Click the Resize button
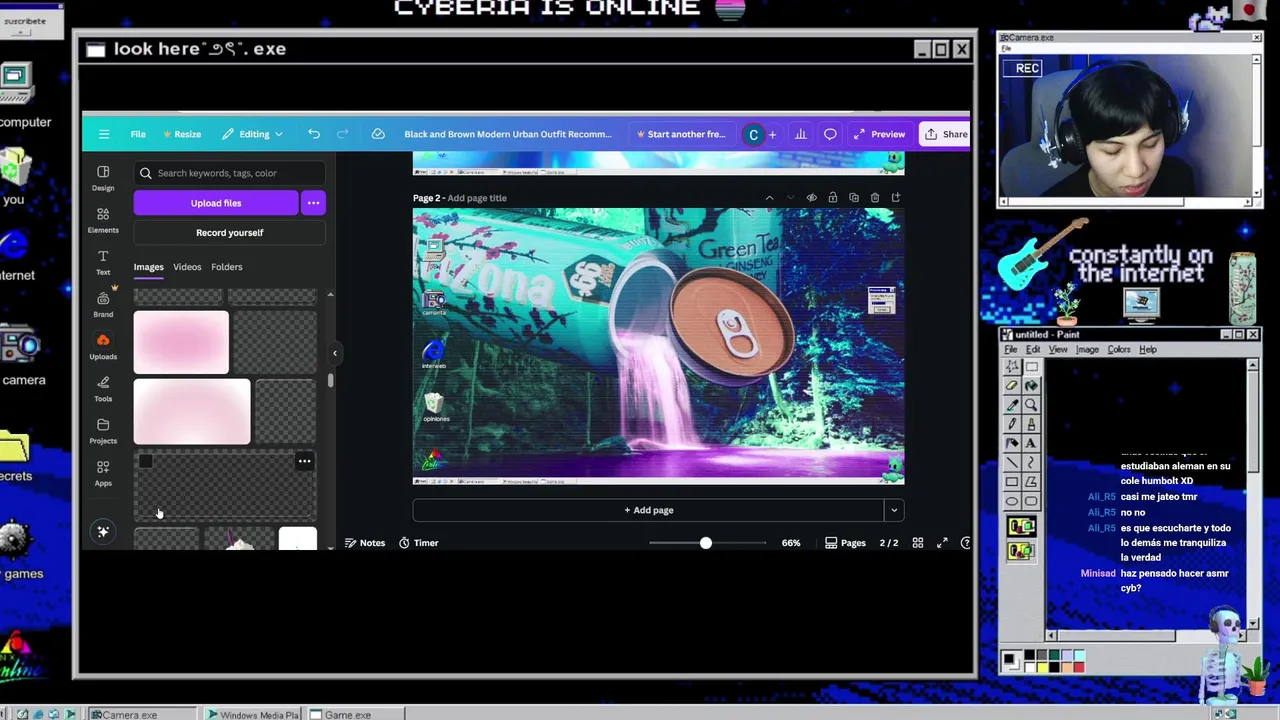 [x=182, y=134]
